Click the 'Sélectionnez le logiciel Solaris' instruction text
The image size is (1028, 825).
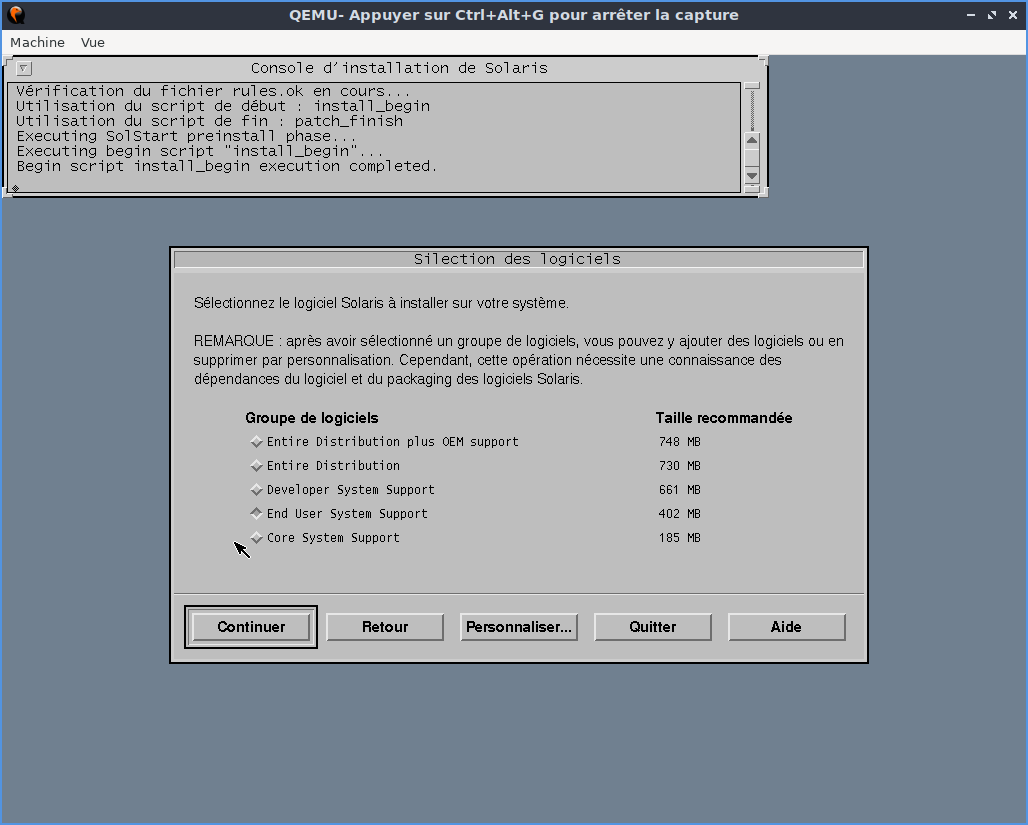click(x=381, y=303)
